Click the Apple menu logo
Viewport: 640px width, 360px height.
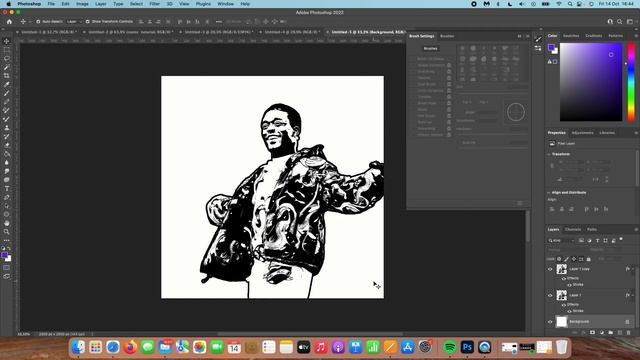pos(9,4)
